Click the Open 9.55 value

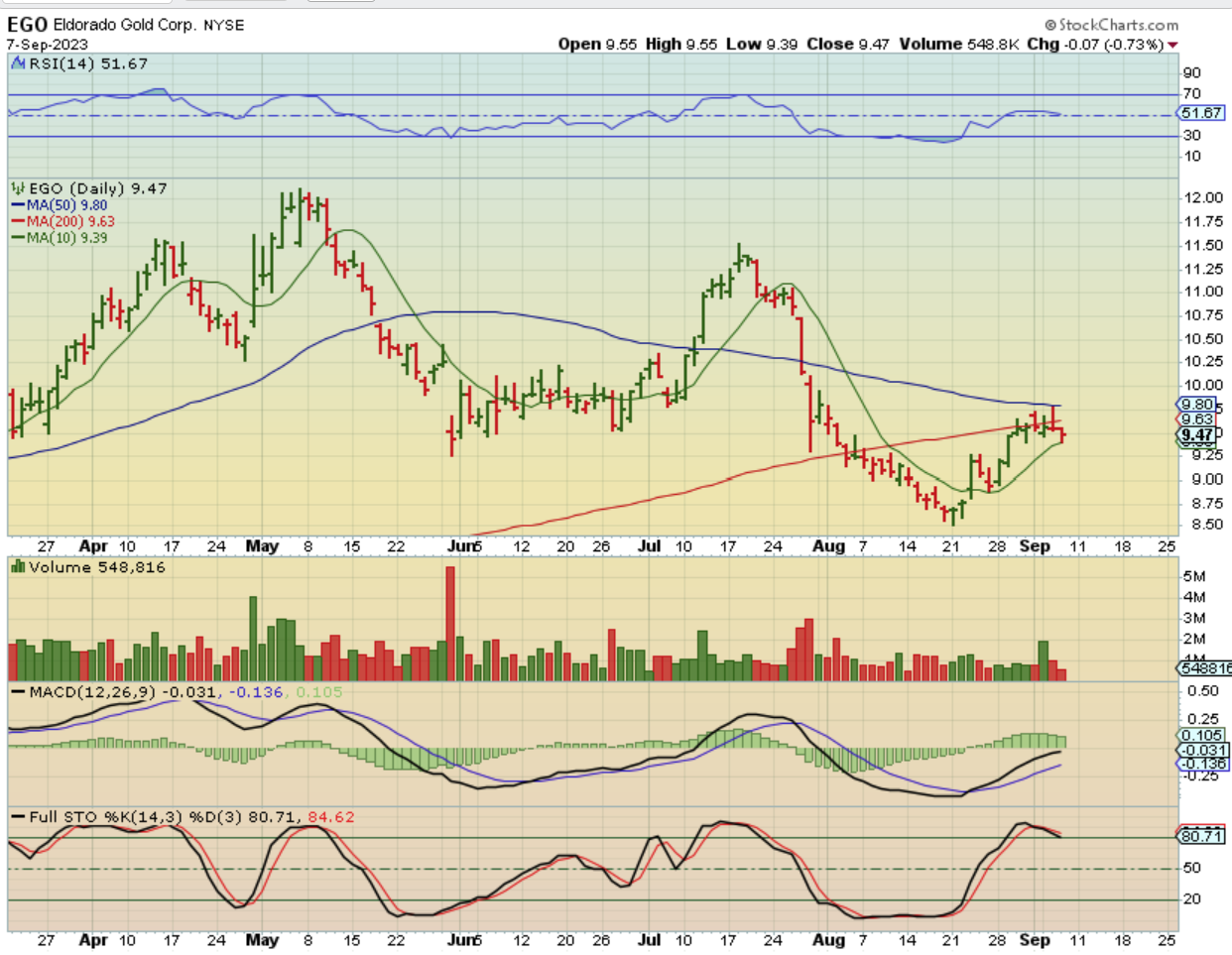(597, 45)
